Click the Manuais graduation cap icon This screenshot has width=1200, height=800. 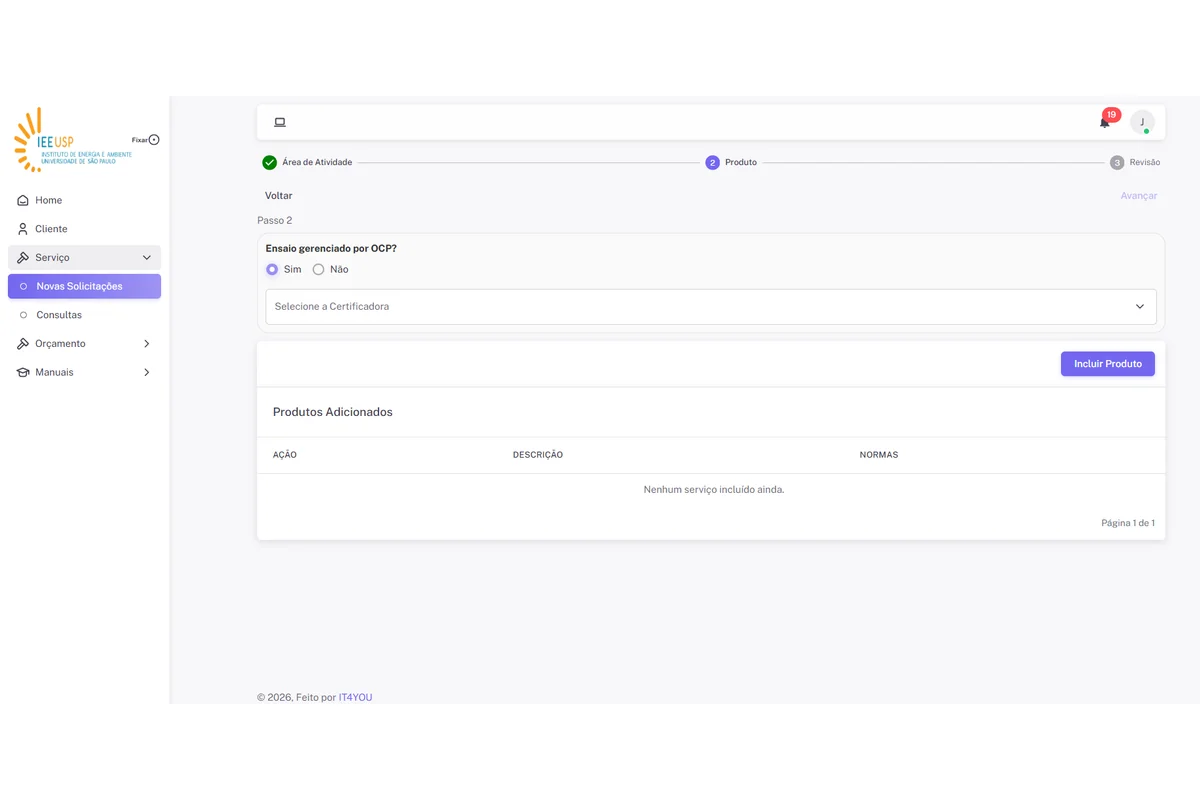pyautogui.click(x=23, y=372)
